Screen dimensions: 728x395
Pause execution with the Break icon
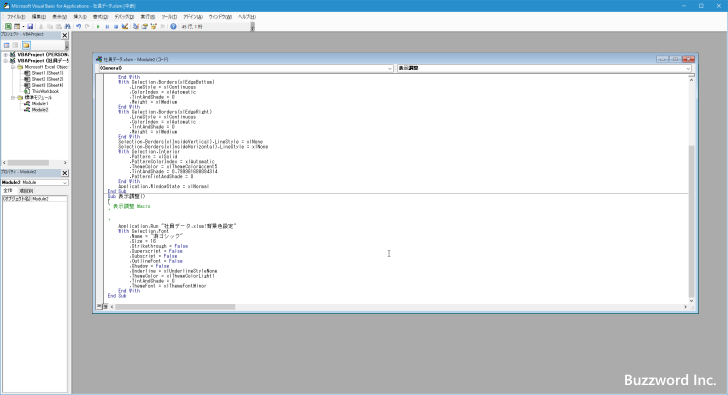point(107,26)
